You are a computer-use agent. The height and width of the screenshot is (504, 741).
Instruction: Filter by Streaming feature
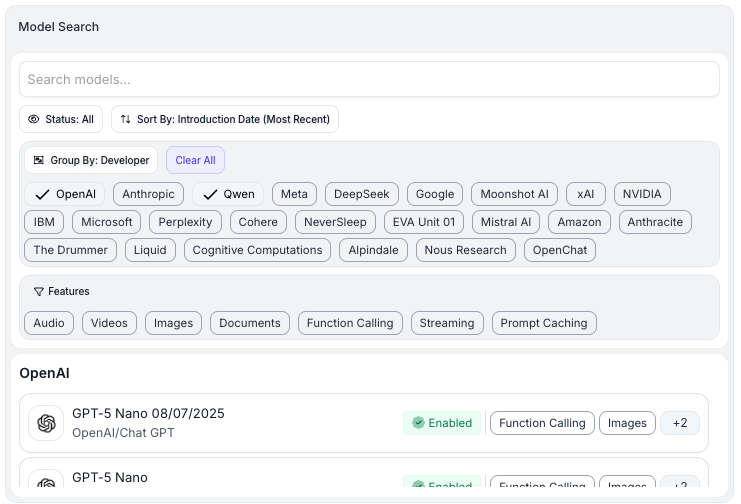click(x=447, y=323)
